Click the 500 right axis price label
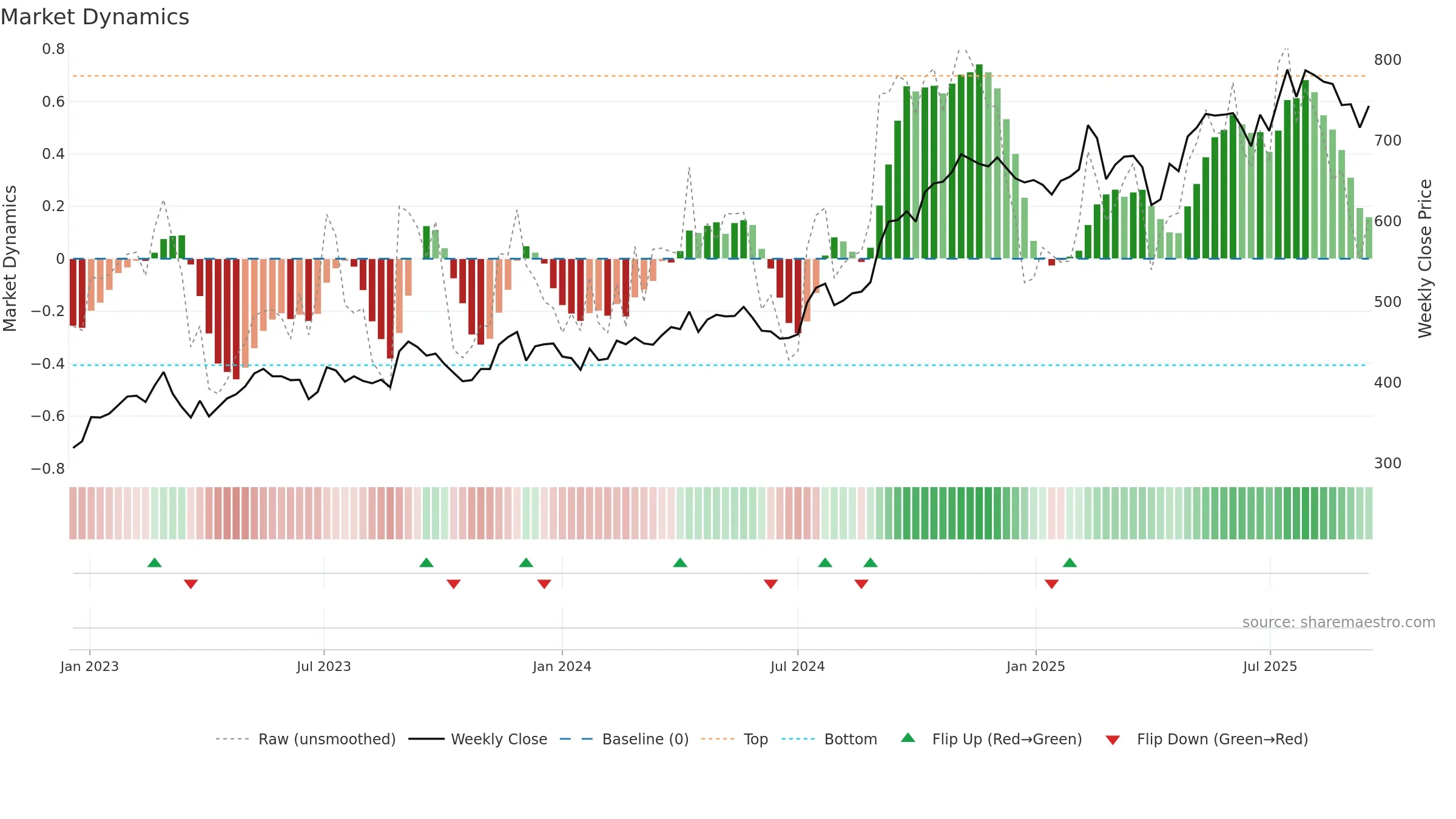This screenshot has height=819, width=1456. [x=1388, y=302]
